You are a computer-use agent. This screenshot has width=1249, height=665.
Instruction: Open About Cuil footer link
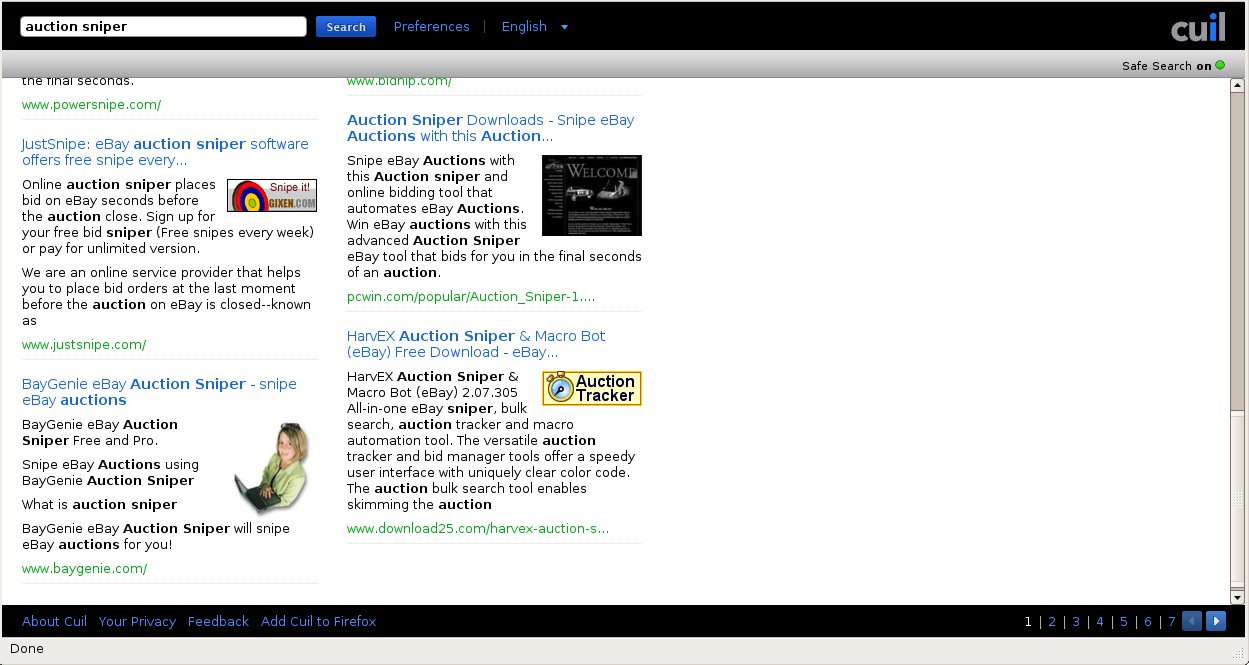(x=54, y=621)
